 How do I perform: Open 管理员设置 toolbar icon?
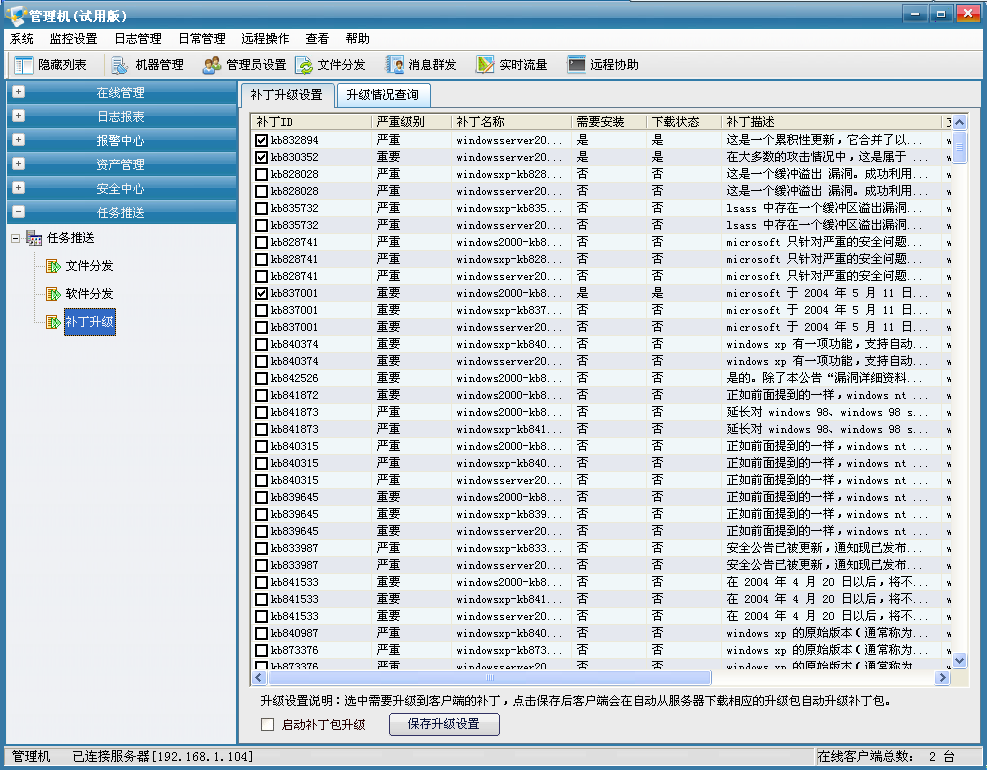point(211,65)
